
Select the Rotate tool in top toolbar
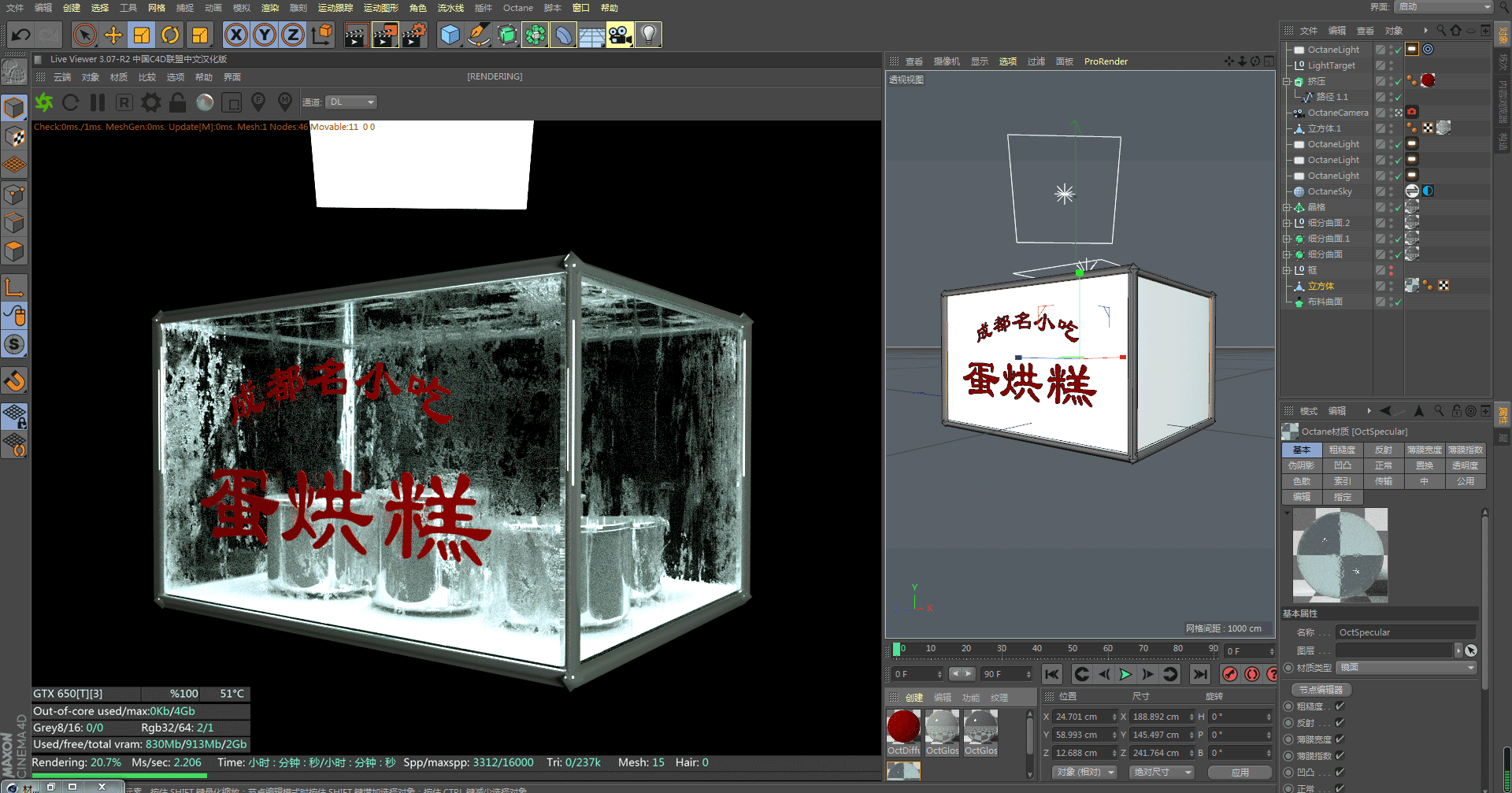(171, 35)
